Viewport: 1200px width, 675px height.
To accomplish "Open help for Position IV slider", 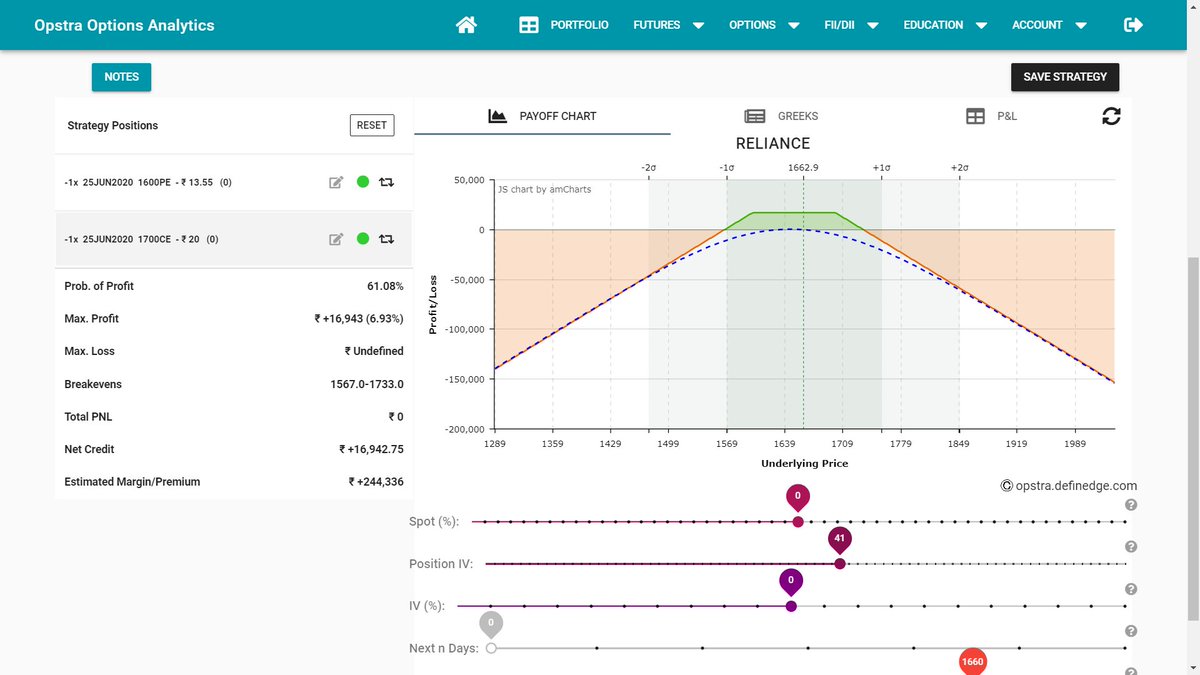I will (x=1131, y=547).
